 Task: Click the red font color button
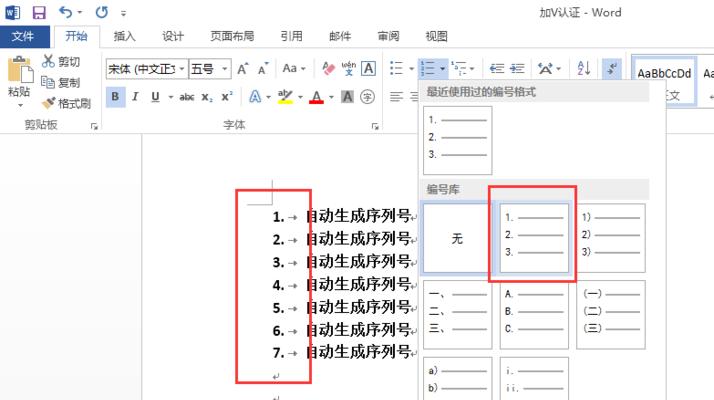(316, 97)
